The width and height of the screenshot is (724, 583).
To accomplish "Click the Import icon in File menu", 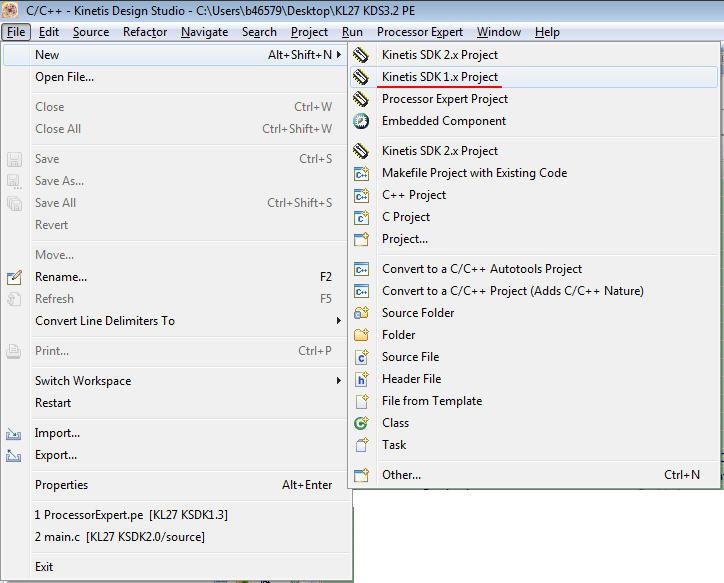I will point(13,434).
